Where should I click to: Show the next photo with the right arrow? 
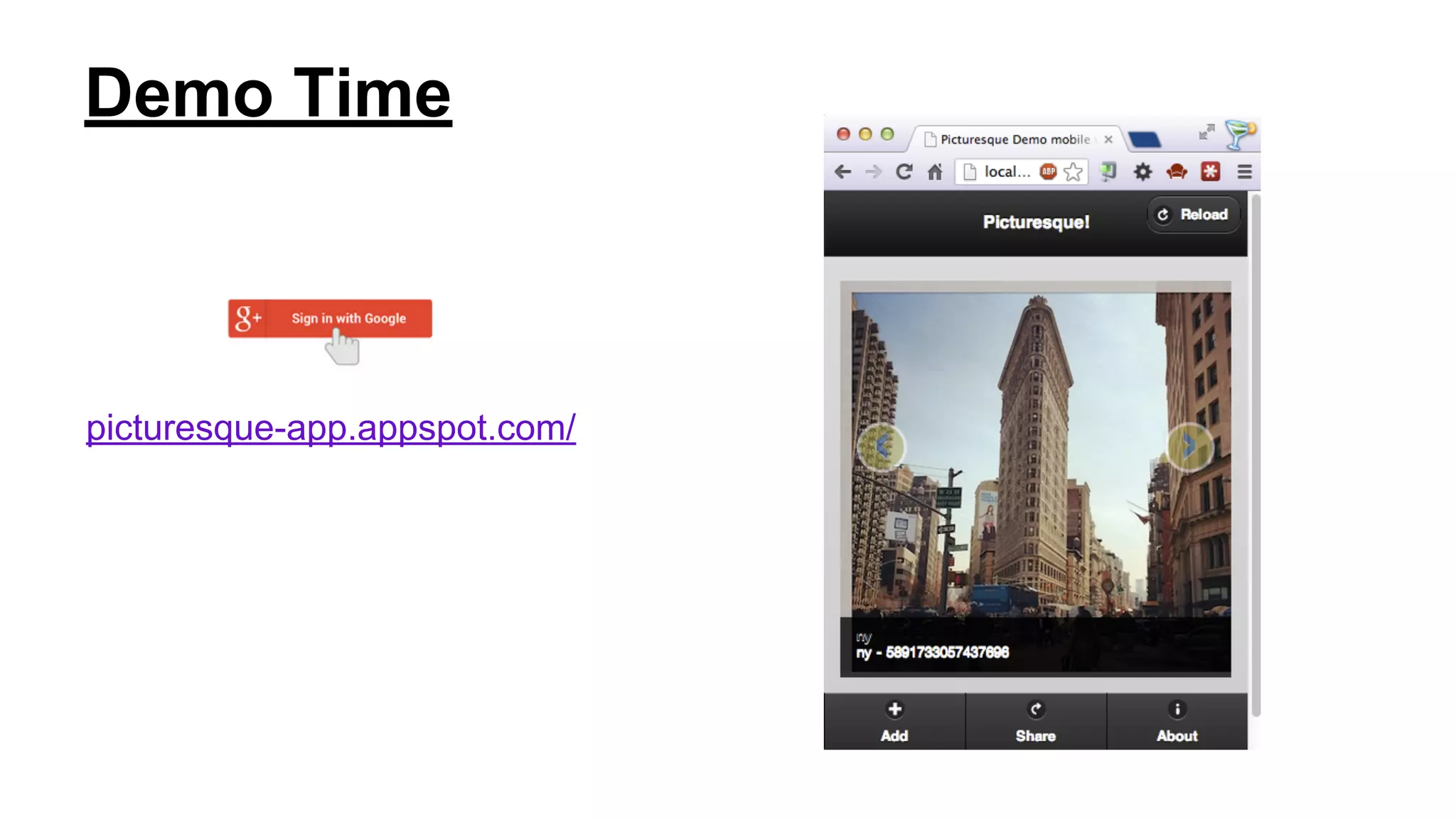click(1189, 447)
